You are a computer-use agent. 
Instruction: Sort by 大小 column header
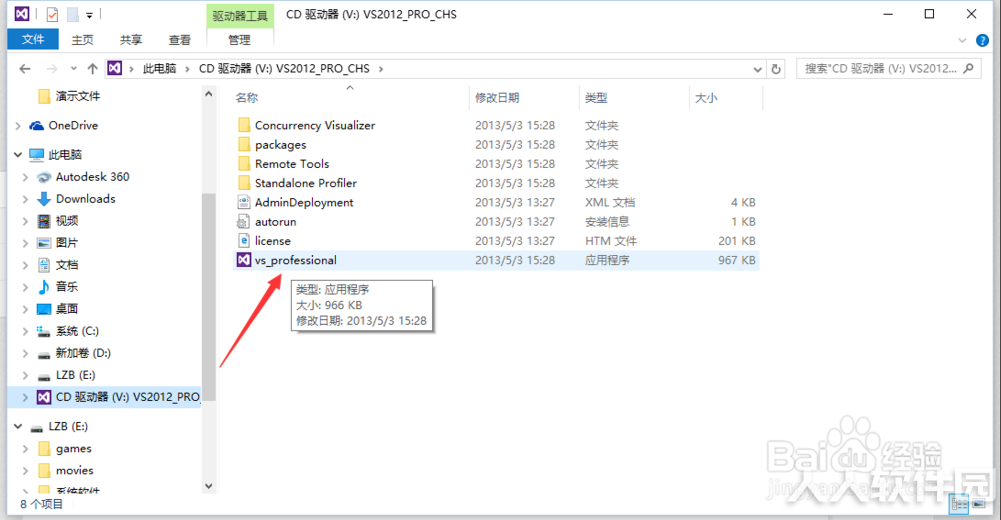706,98
